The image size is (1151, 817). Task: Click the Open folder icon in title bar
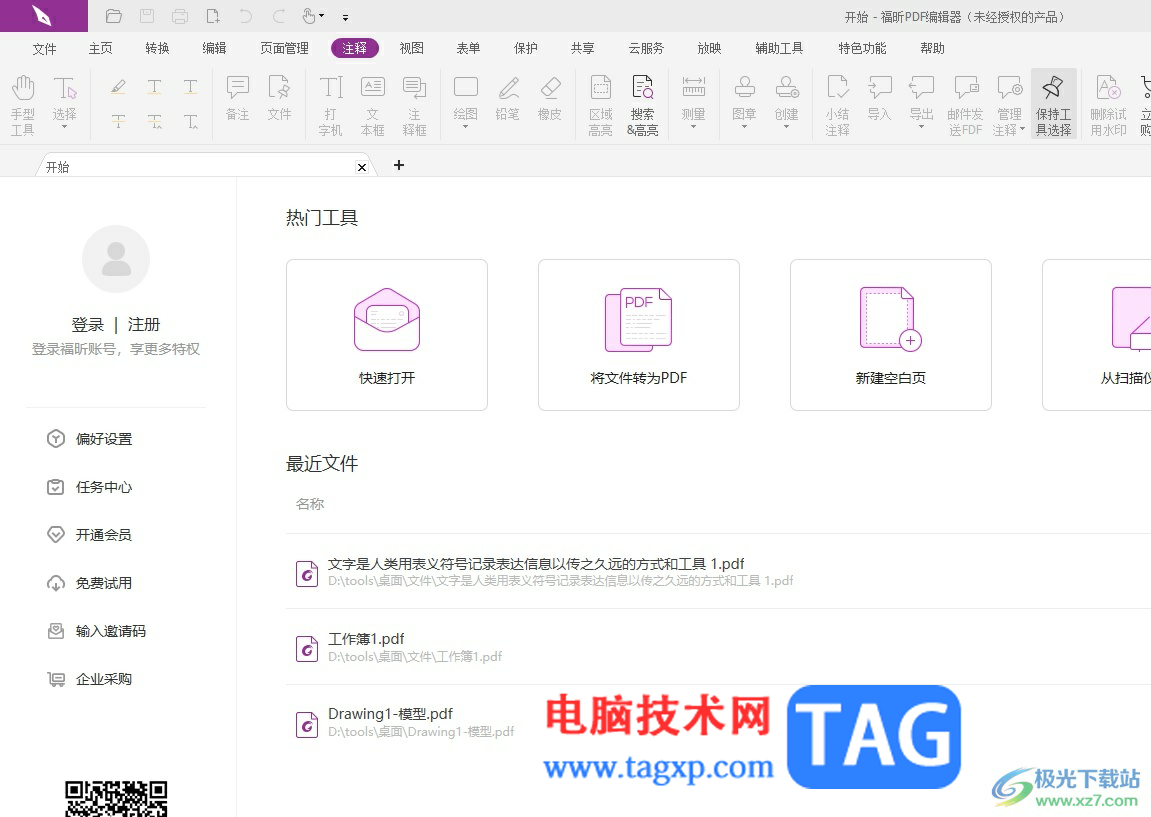point(113,16)
